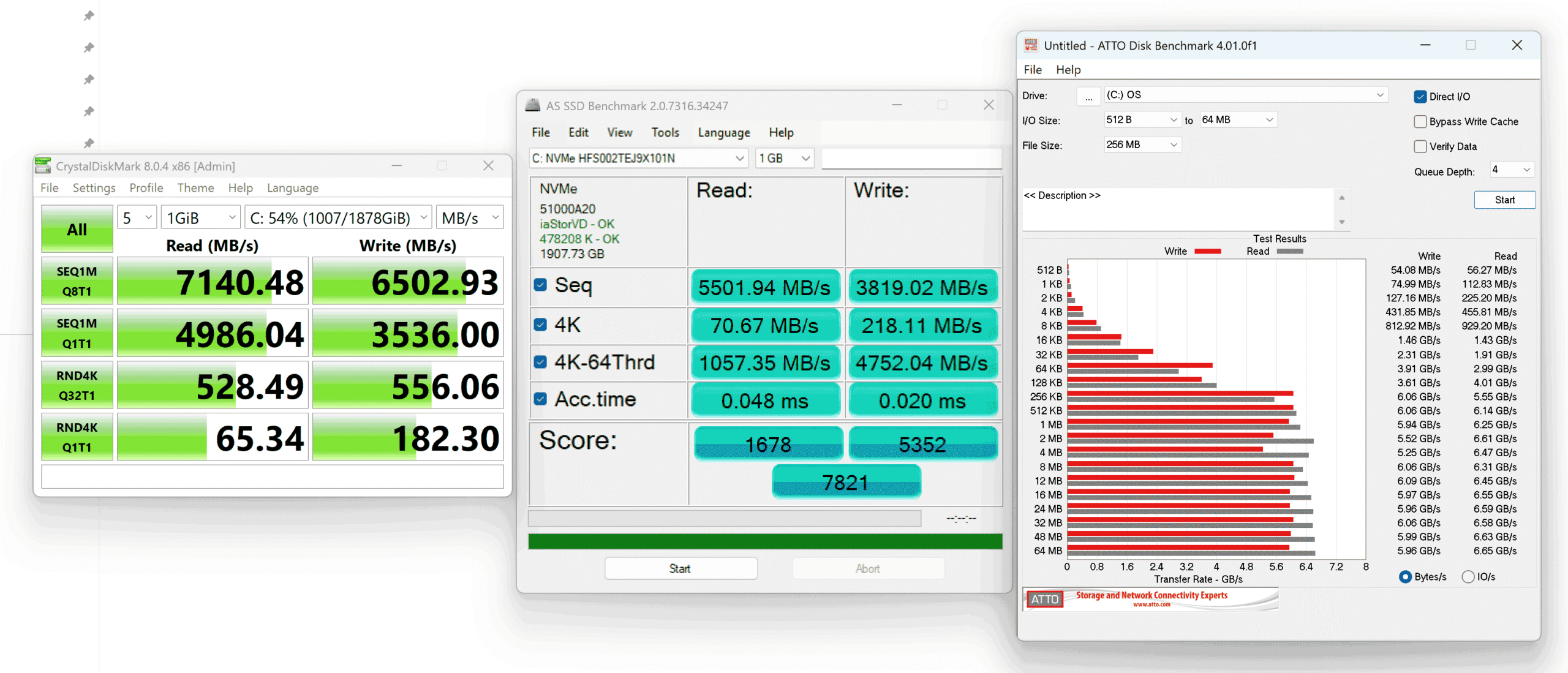Click the CrystalDiskMark app icon in title bar
This screenshot has width=1568, height=673.
[43, 166]
